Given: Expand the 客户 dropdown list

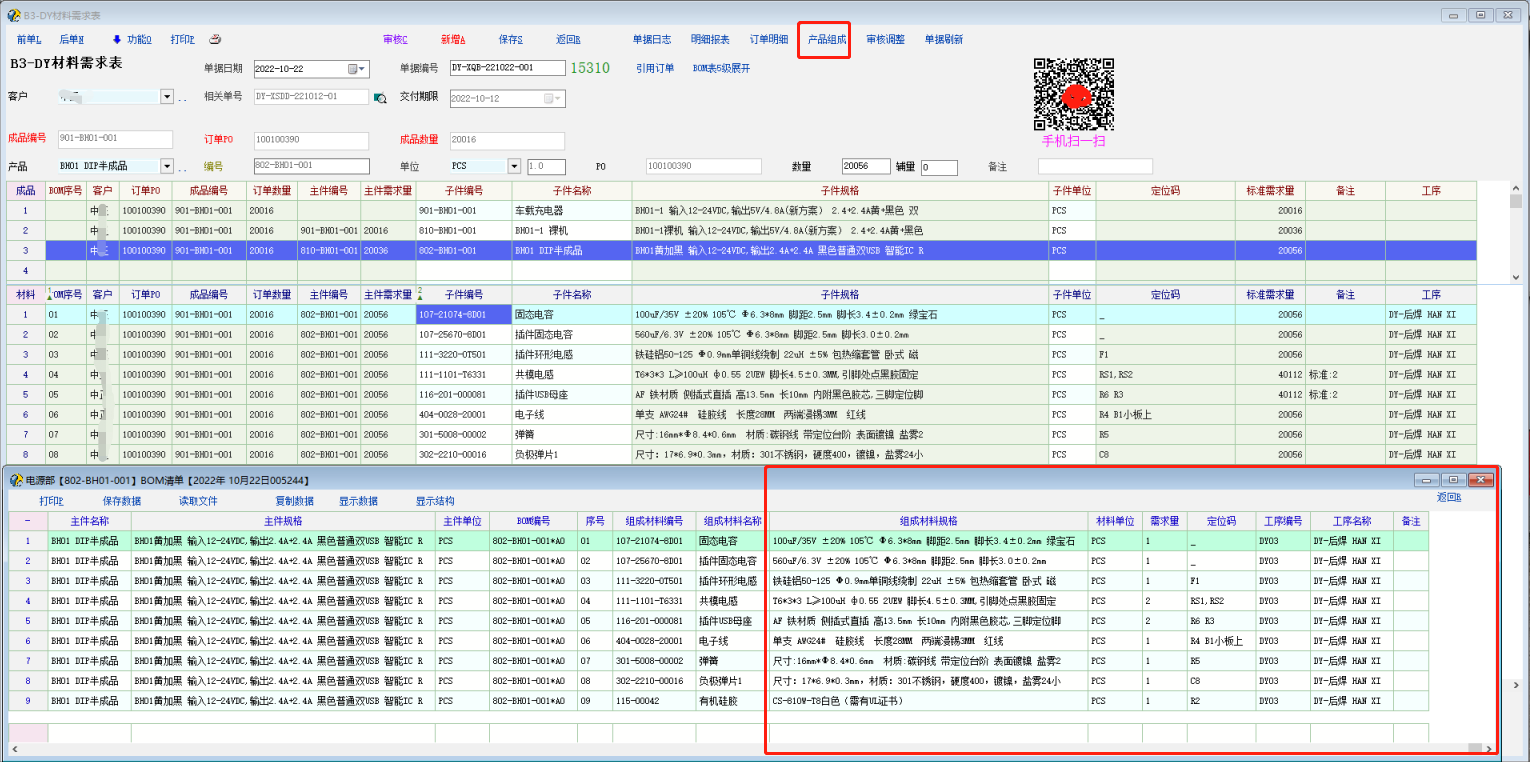Looking at the screenshot, I should 167,97.
